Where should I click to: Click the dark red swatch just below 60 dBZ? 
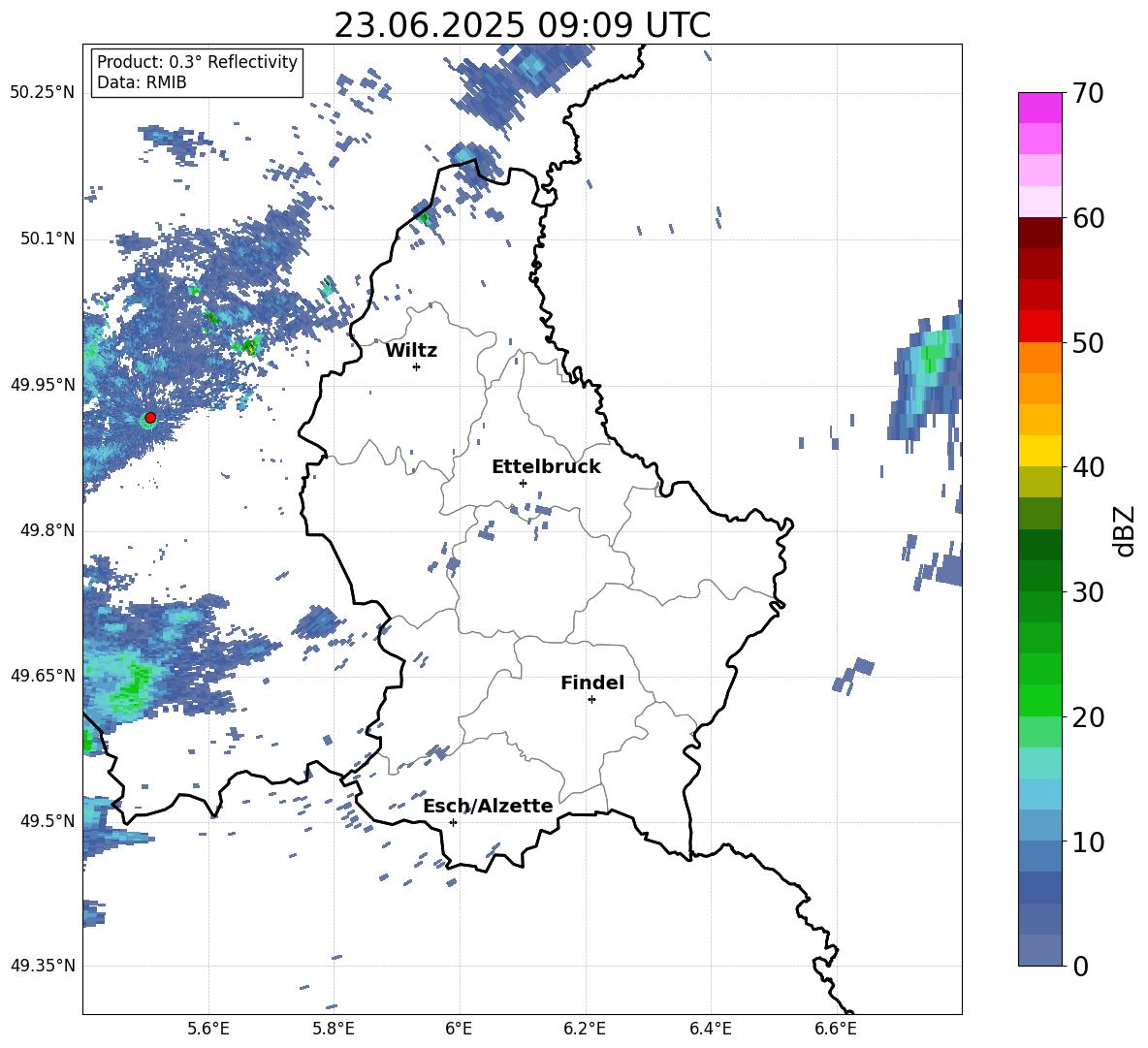click(1039, 233)
